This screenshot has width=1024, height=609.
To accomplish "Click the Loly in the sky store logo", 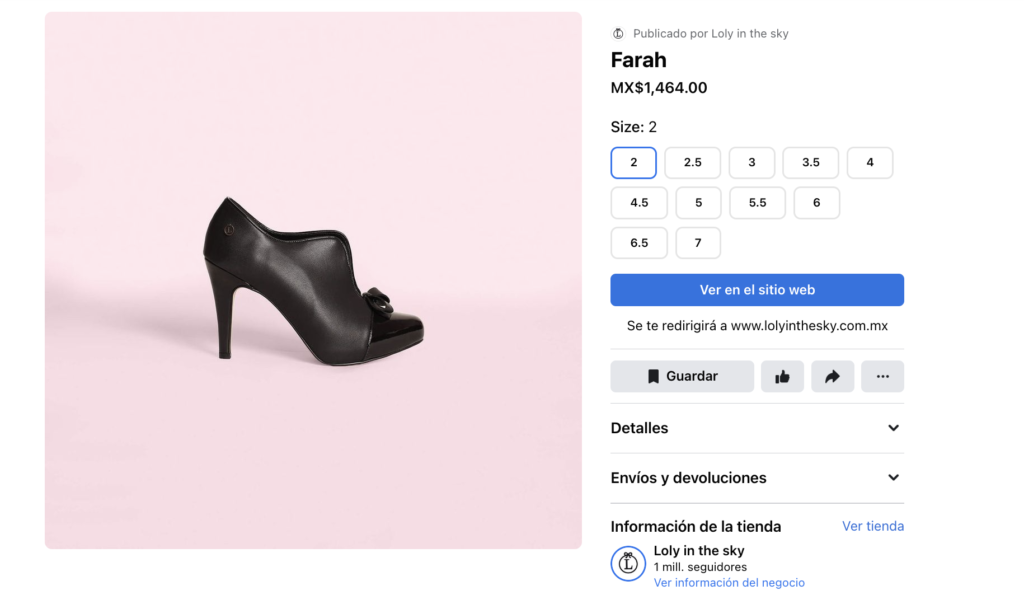I will click(628, 563).
